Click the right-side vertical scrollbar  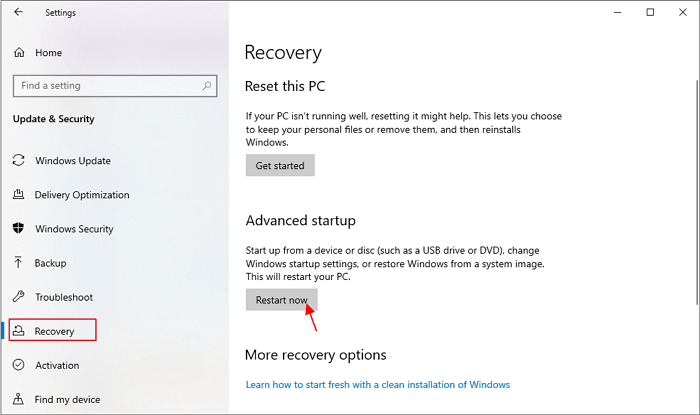pyautogui.click(x=694, y=200)
